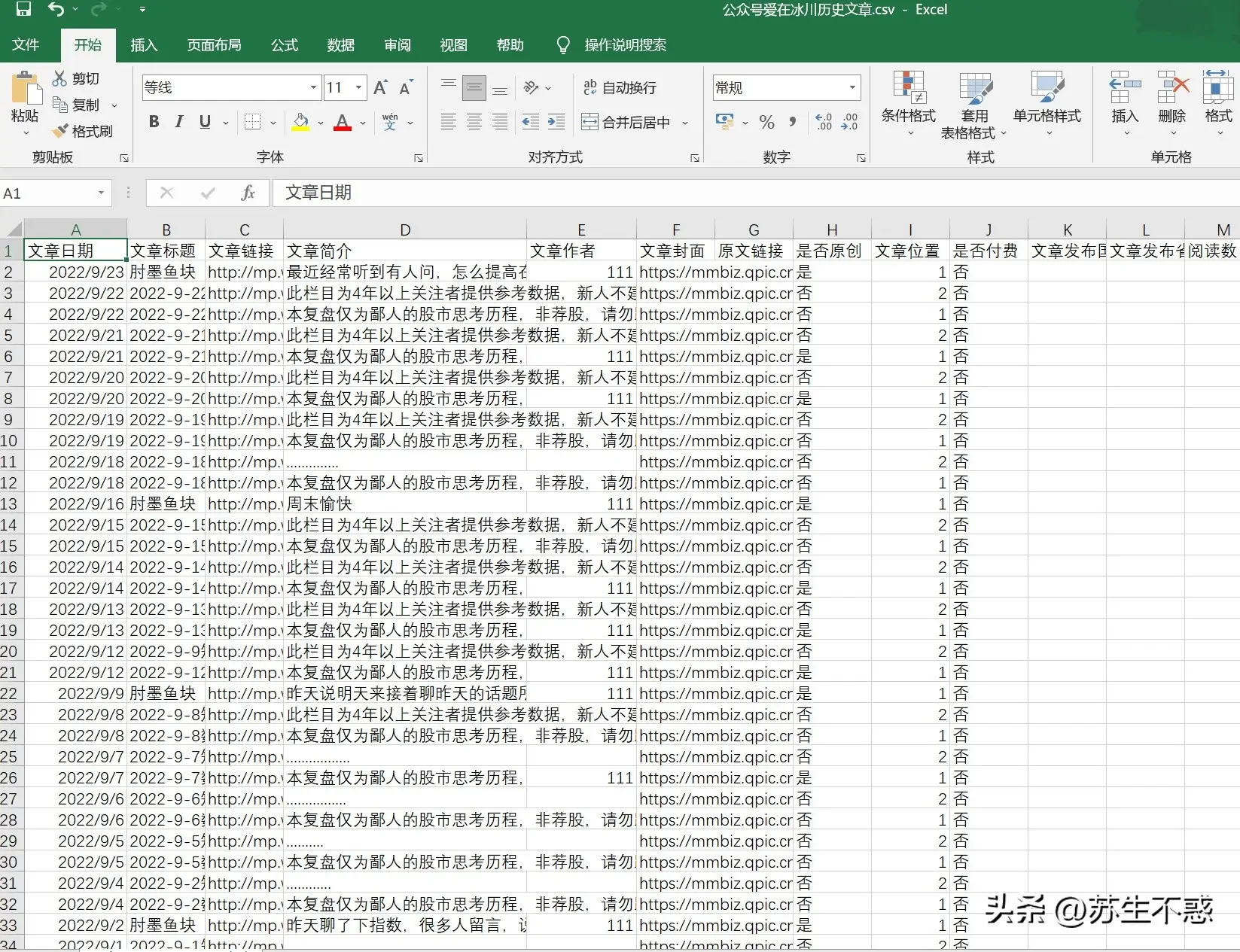
Task: Click the 剪切 cut button
Action: pos(76,79)
